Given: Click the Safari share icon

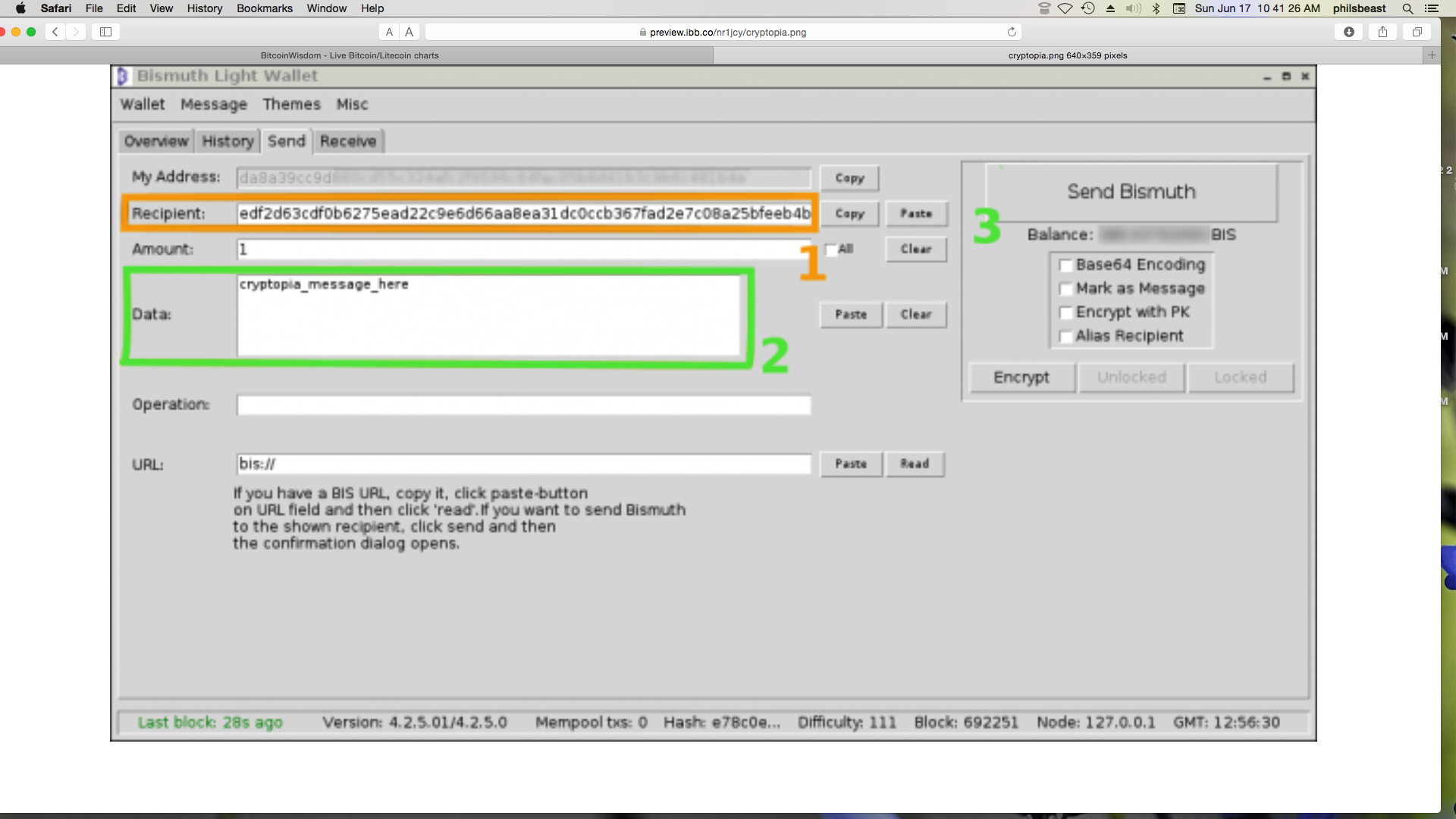Looking at the screenshot, I should [1383, 32].
